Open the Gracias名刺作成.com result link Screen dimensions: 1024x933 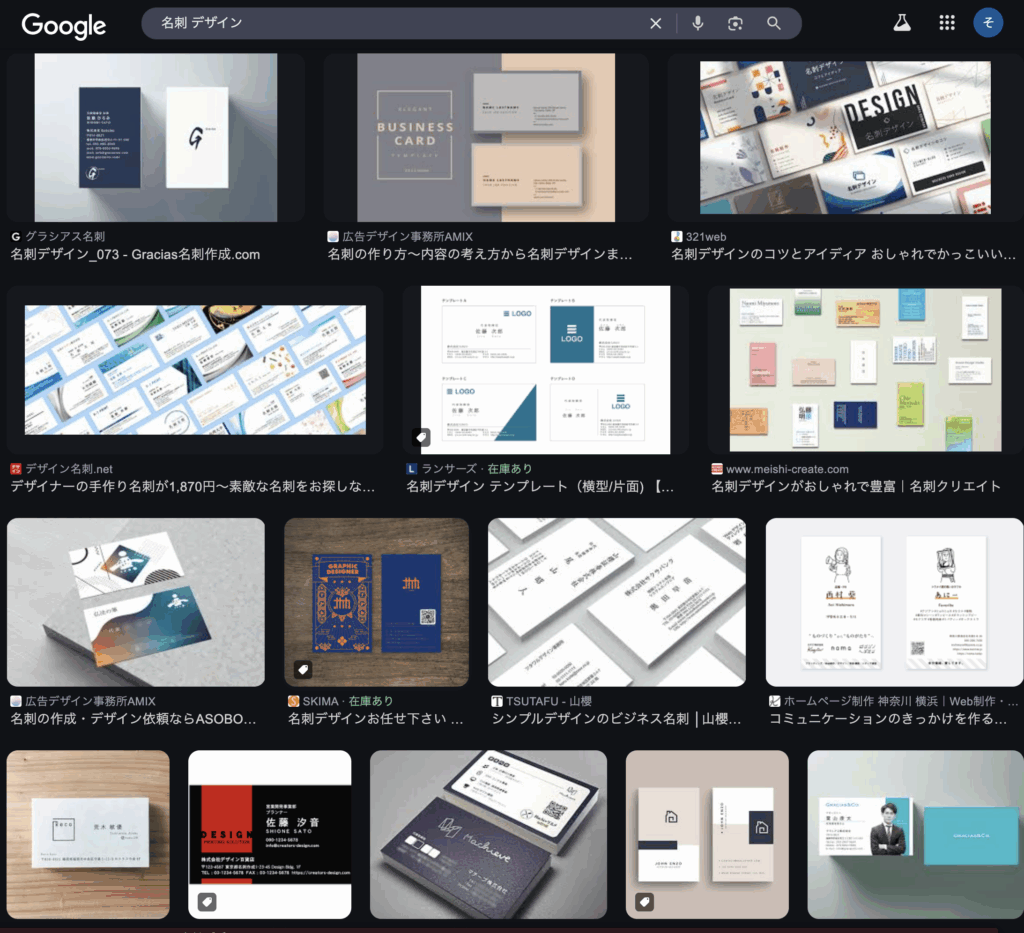coord(135,254)
